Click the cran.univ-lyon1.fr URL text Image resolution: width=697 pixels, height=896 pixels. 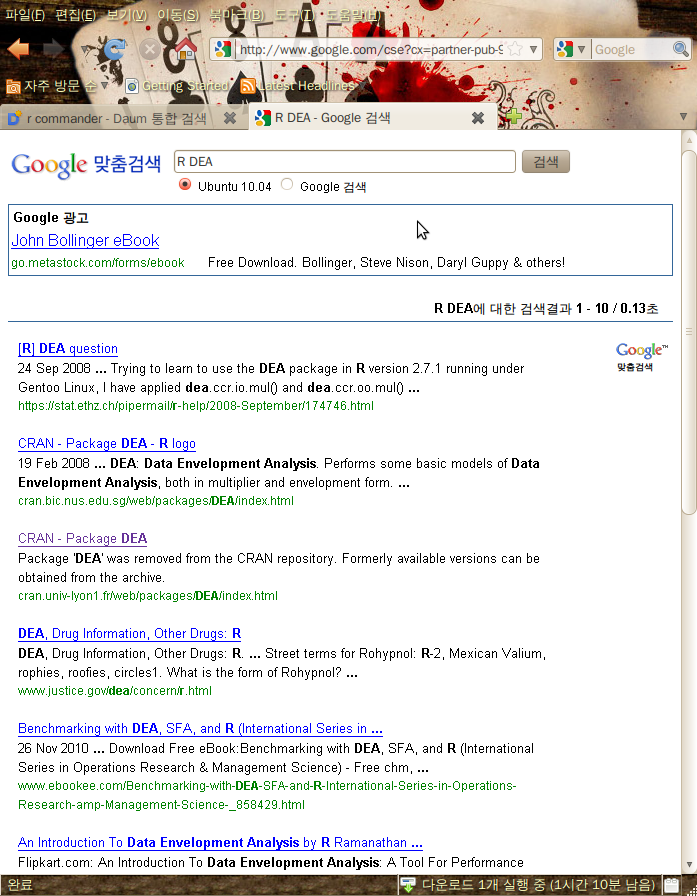point(148,595)
